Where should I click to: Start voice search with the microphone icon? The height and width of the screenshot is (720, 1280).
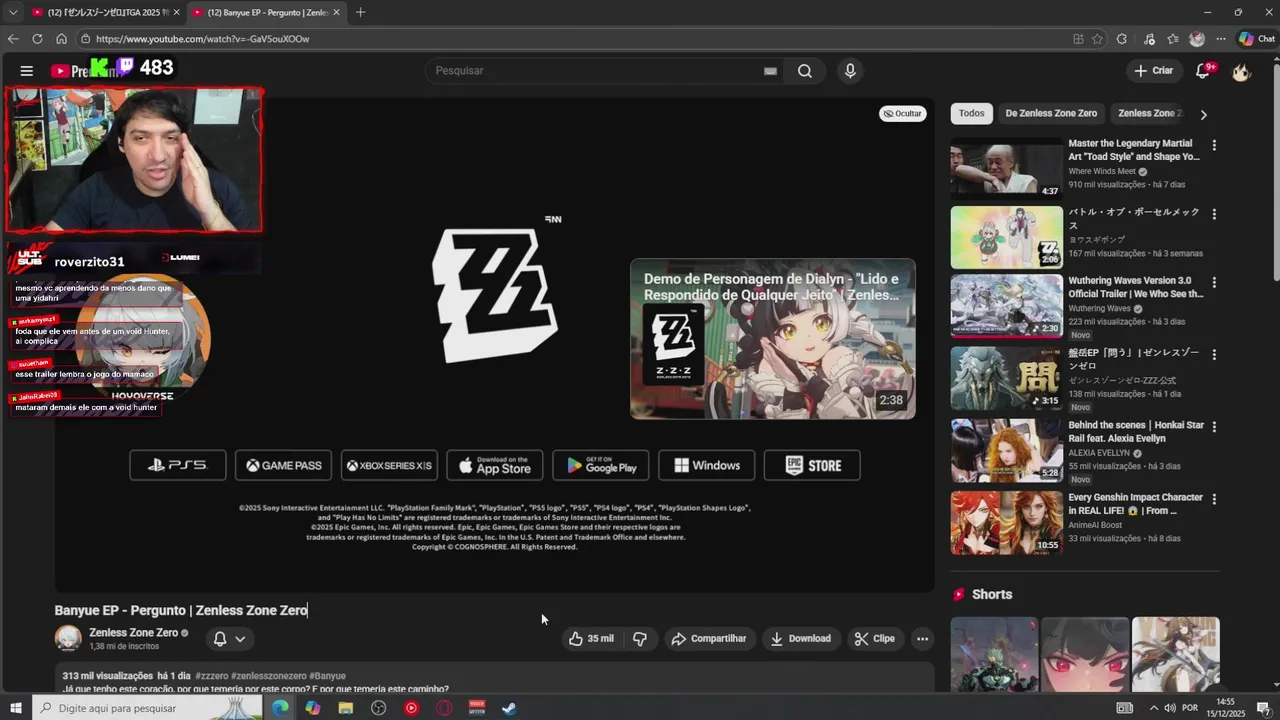coord(850,71)
